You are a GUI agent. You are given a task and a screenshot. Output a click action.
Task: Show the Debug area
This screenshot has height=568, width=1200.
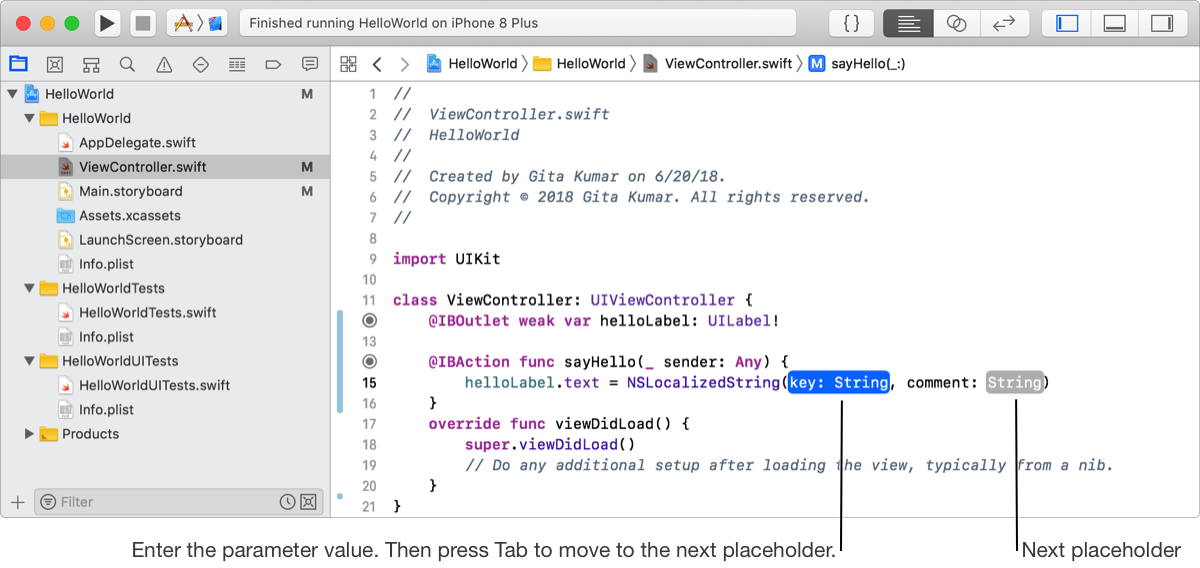pos(1114,23)
